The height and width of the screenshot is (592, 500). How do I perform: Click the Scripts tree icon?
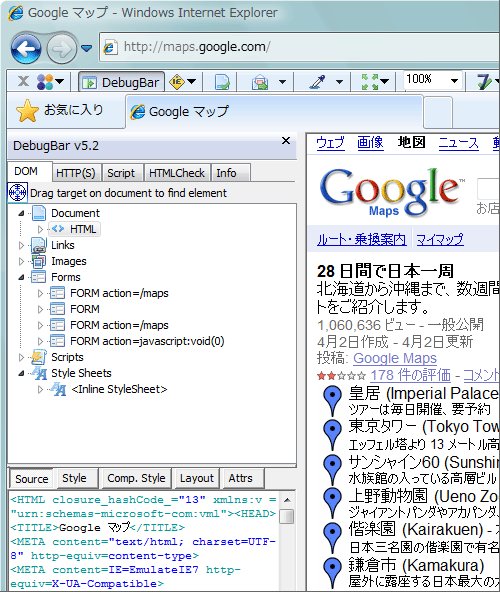39,357
